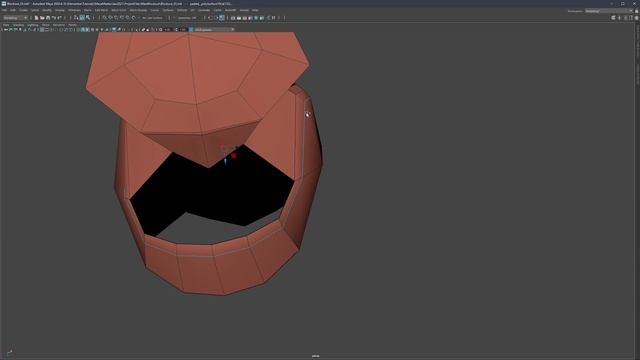Screen dimensions: 640x360
Task: Redo the last action icon
Action: click(x=59, y=18)
